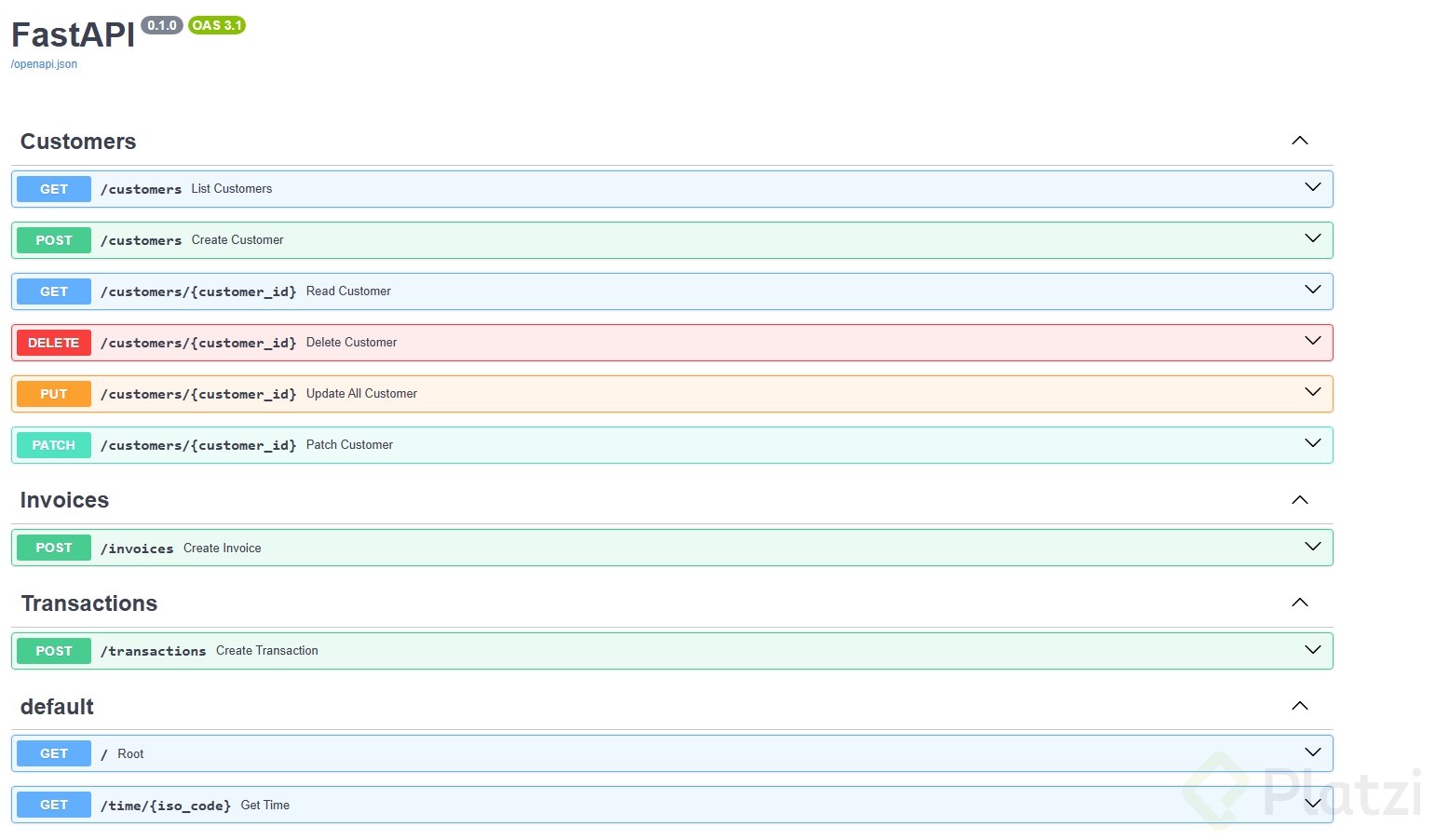Click the /transactions path text
The image size is (1436, 840).
pyautogui.click(x=154, y=651)
